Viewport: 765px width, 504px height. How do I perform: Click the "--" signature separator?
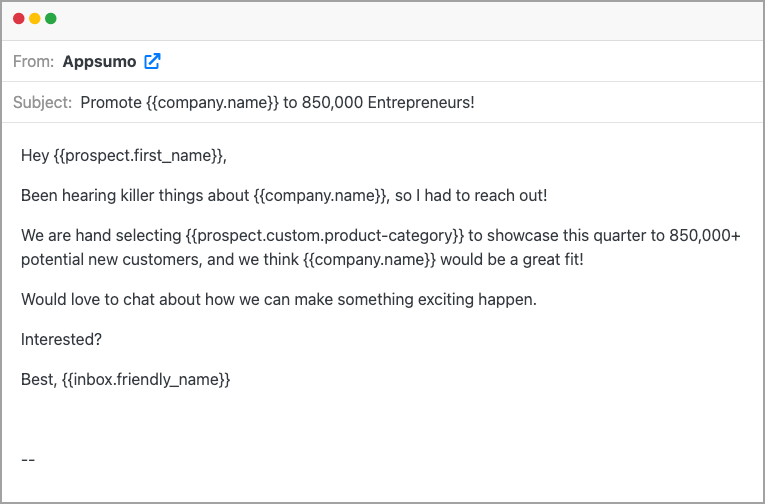[28, 459]
